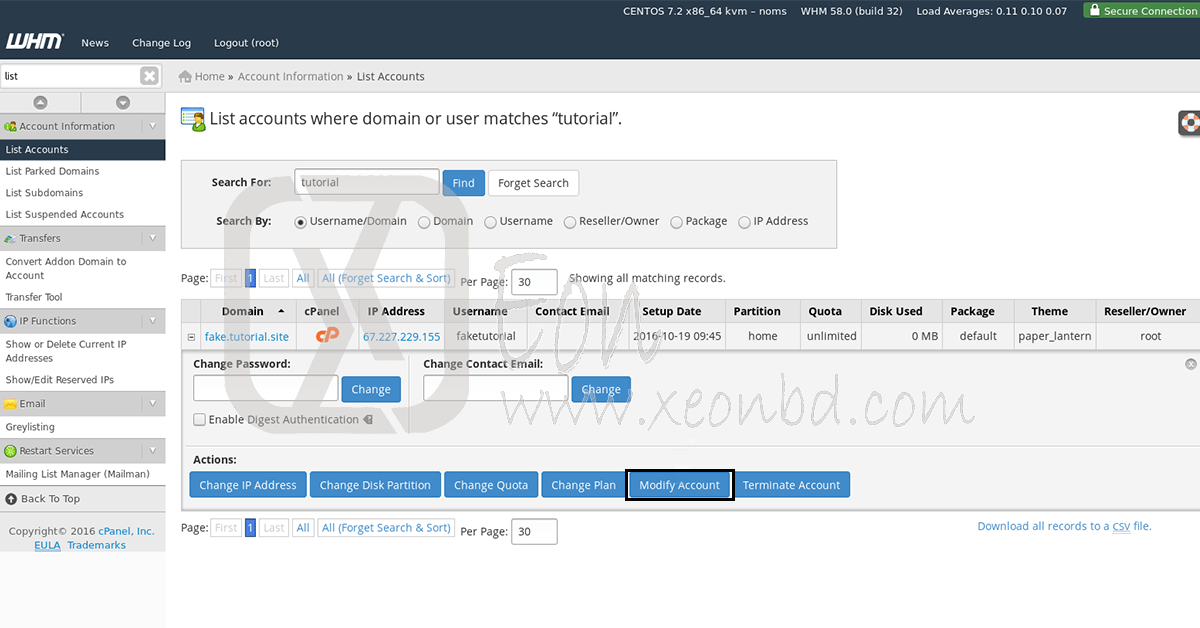Screen dimensions: 1200x628
Task: Open the Change Log menu
Action: click(x=161, y=43)
